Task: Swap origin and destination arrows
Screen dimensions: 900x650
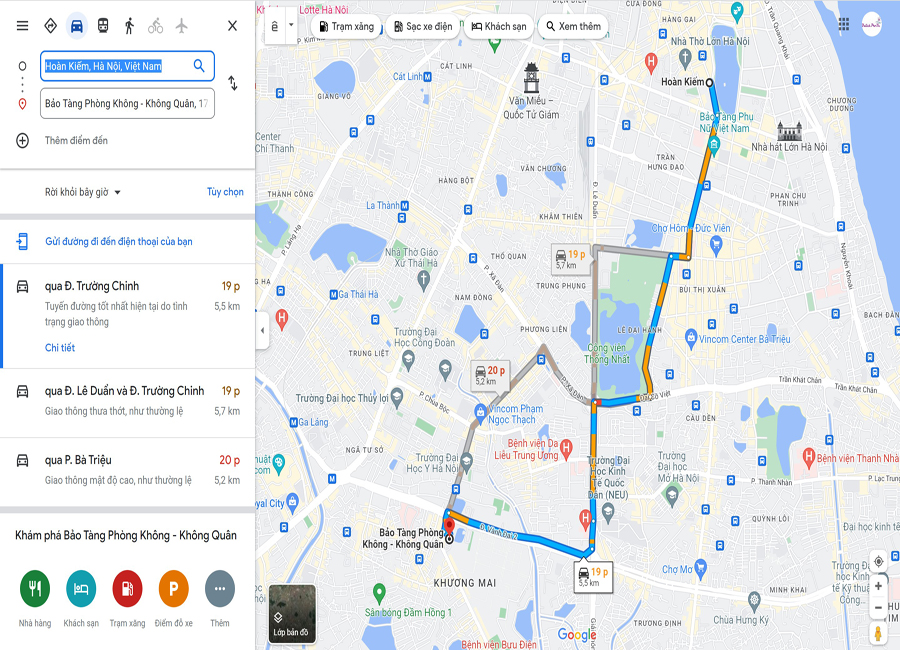Action: pos(232,83)
